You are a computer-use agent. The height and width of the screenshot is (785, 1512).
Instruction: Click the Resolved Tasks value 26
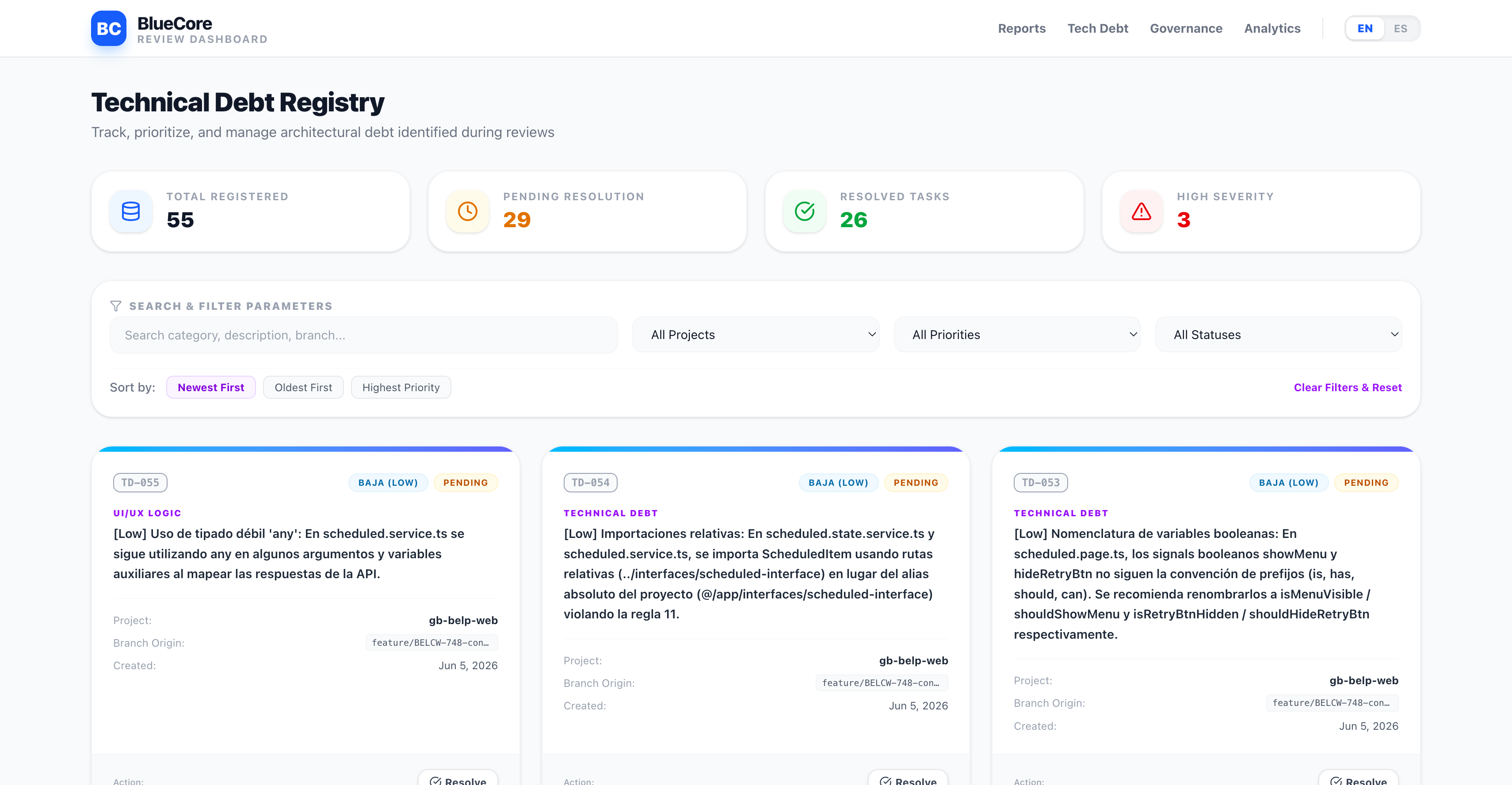pyautogui.click(x=853, y=220)
